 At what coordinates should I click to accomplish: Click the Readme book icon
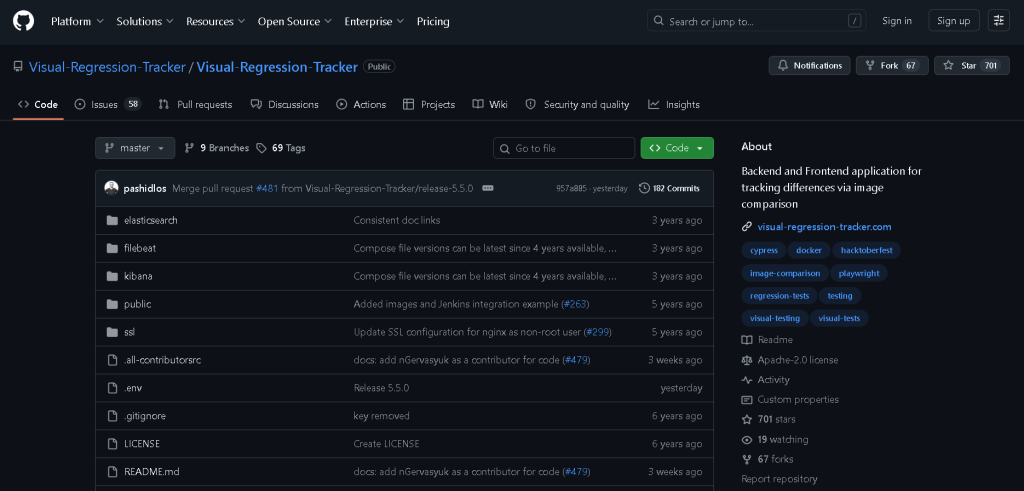[747, 340]
